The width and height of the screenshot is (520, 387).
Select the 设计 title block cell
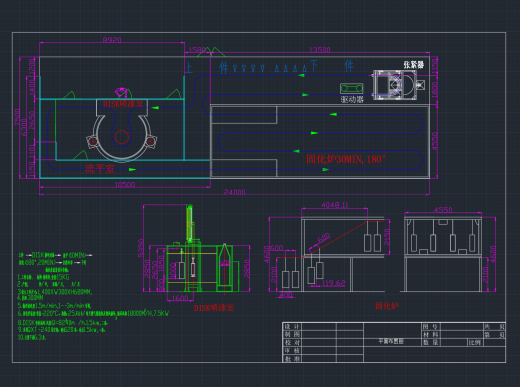[292, 326]
